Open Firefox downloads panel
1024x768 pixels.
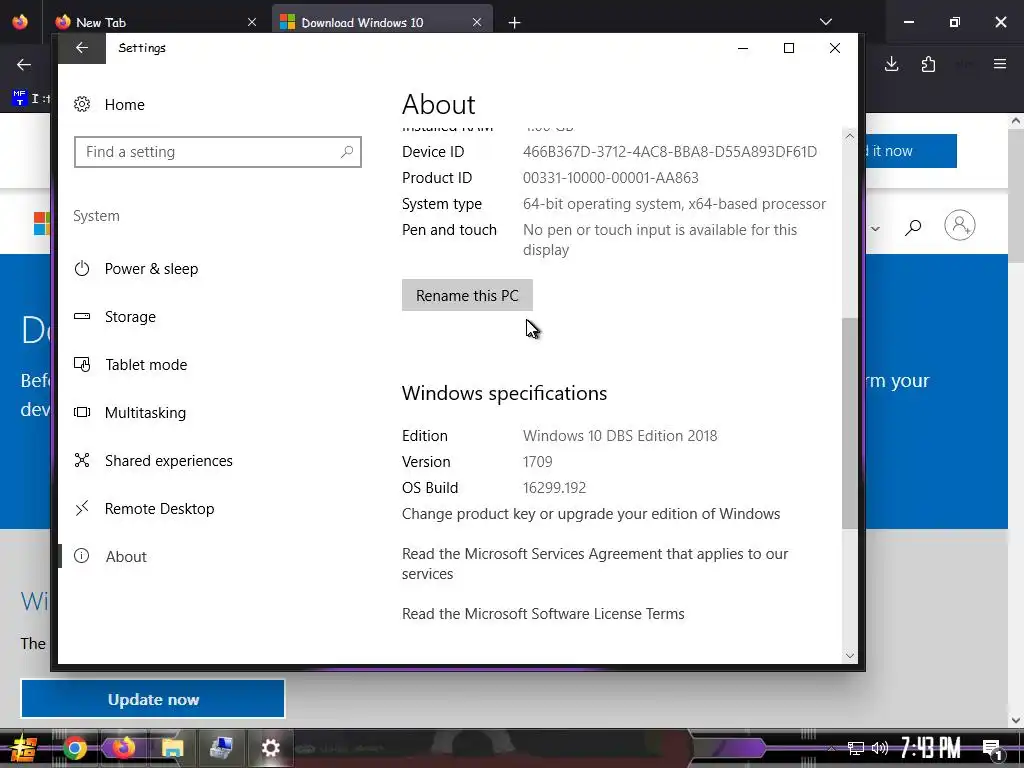click(x=891, y=64)
